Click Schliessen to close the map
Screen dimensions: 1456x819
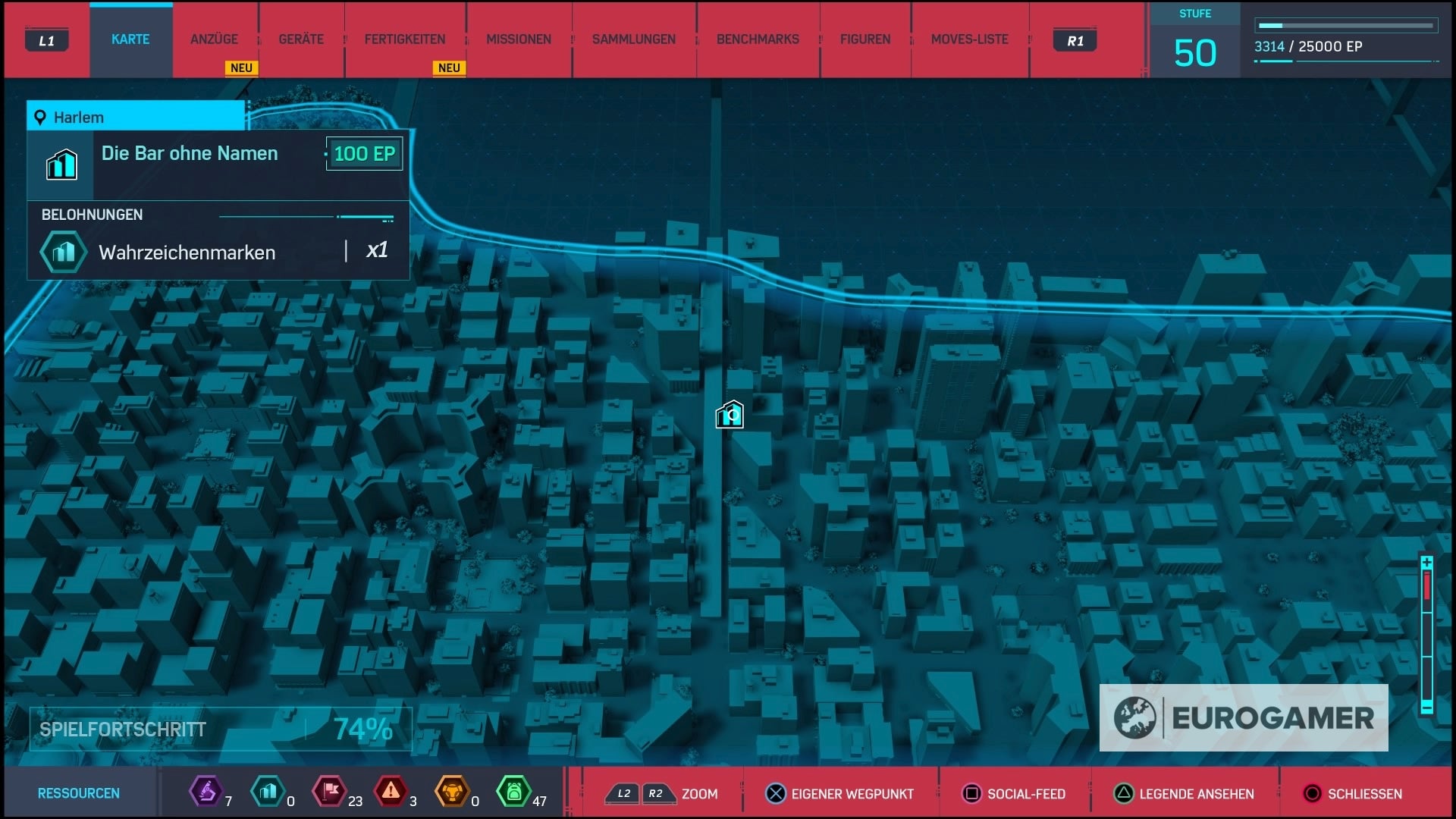[x=1365, y=794]
